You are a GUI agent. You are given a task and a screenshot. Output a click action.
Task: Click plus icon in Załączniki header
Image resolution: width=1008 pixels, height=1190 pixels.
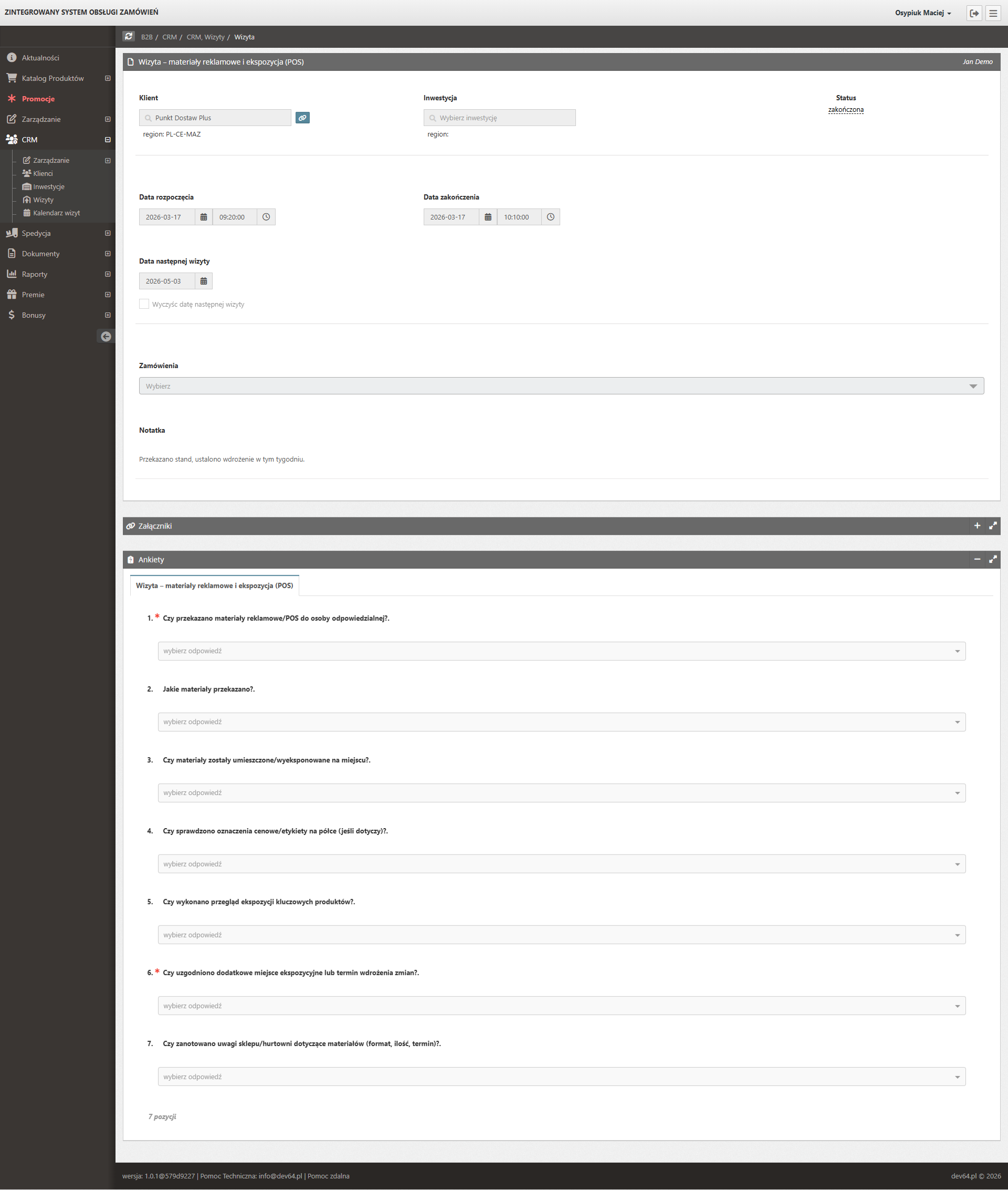pos(977,526)
